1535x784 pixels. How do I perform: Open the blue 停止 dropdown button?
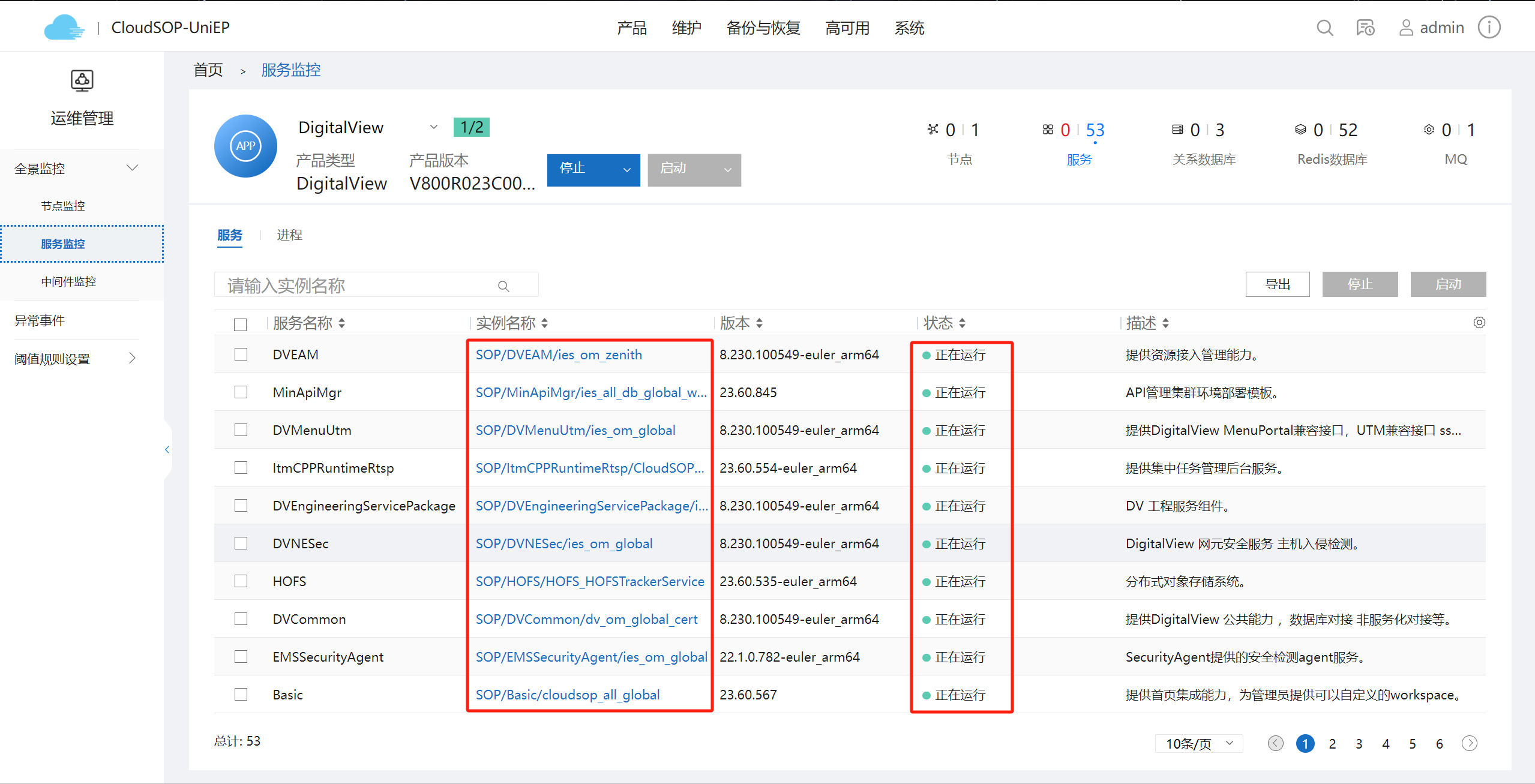pos(593,170)
